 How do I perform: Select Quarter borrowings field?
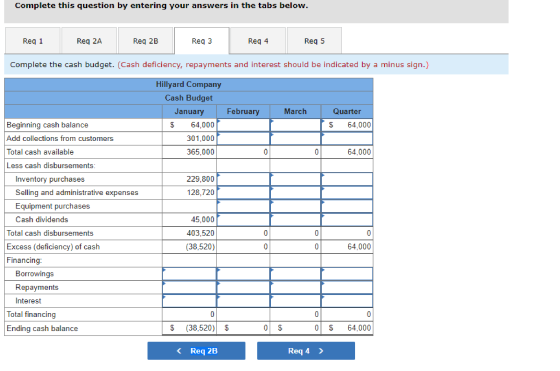point(347,274)
